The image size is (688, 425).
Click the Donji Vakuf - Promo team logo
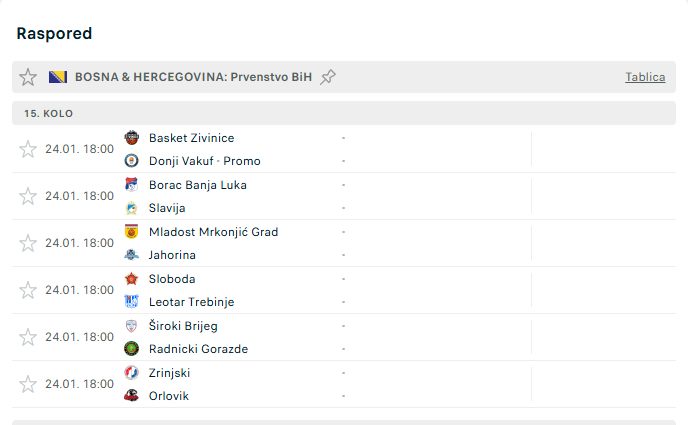click(131, 161)
